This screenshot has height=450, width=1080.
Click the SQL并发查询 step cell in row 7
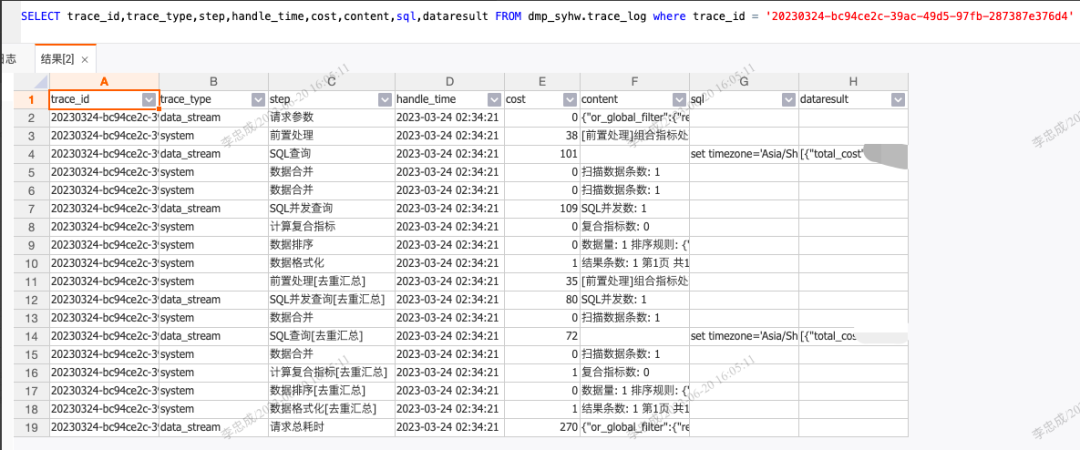pyautogui.click(x=331, y=208)
